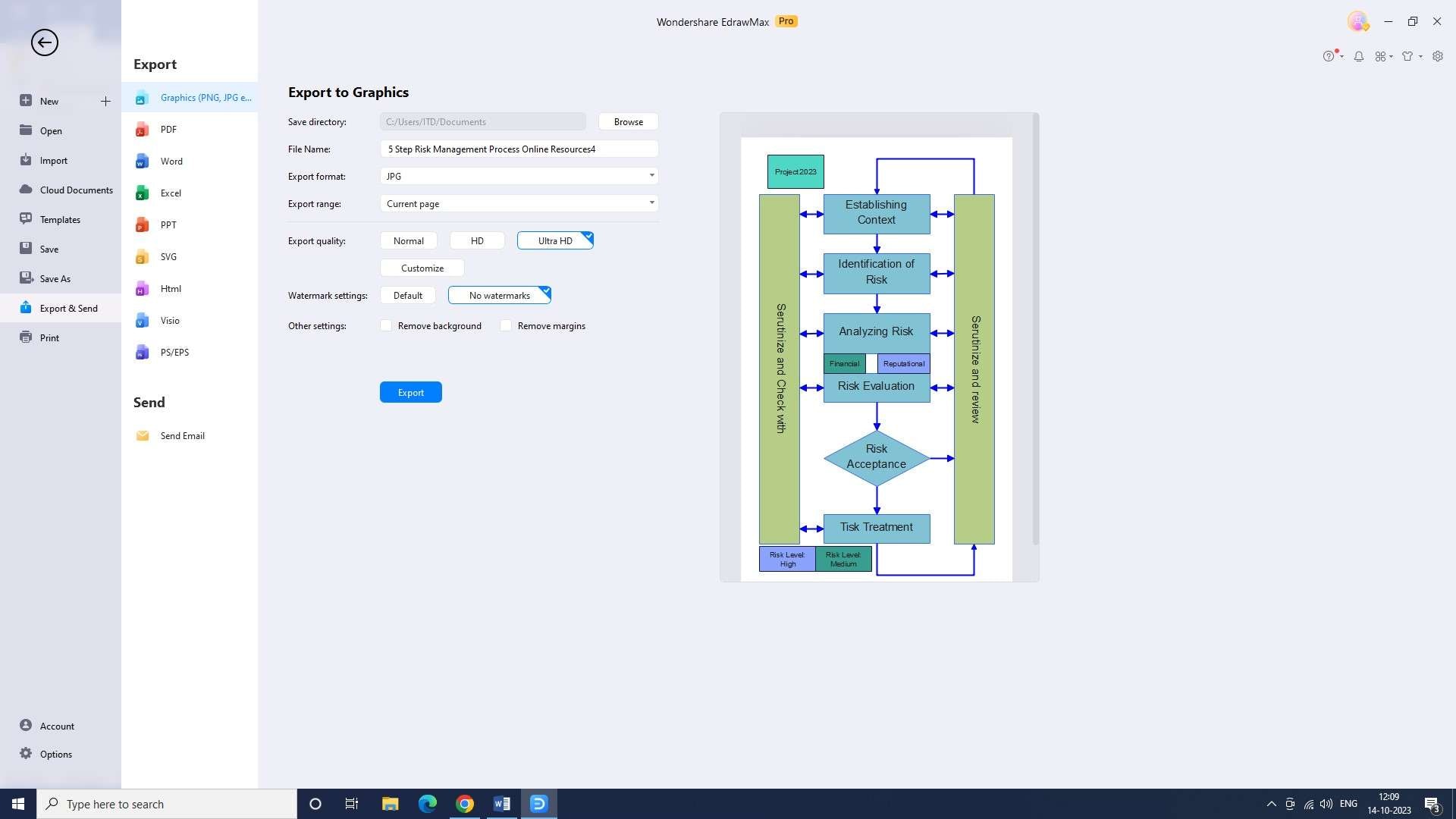This screenshot has width=1456, height=819.
Task: Select Cloud Documents in the sidebar
Action: coord(76,190)
